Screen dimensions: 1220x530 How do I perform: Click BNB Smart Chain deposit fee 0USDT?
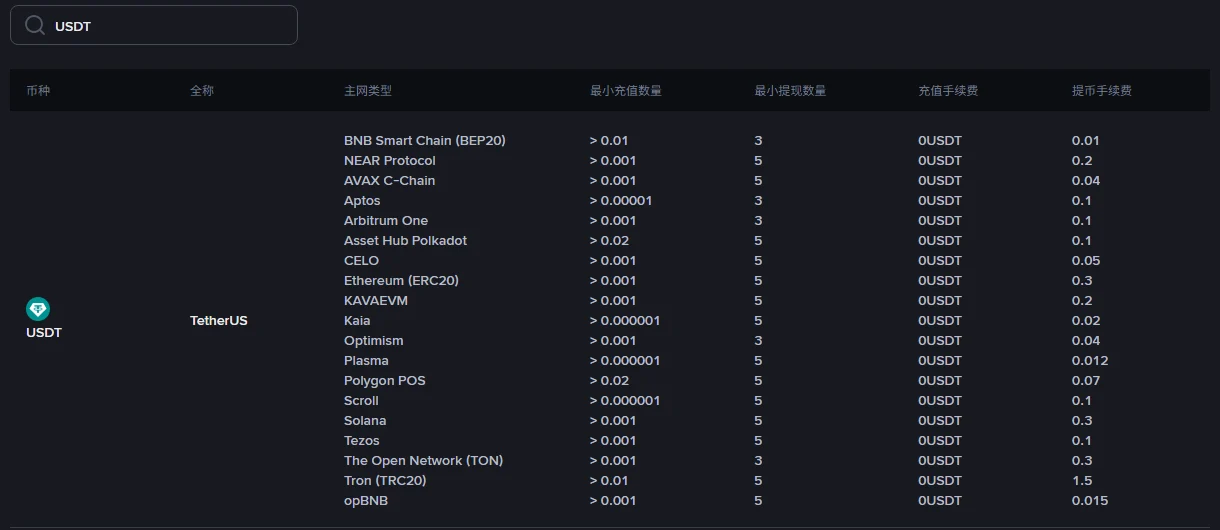pos(940,141)
